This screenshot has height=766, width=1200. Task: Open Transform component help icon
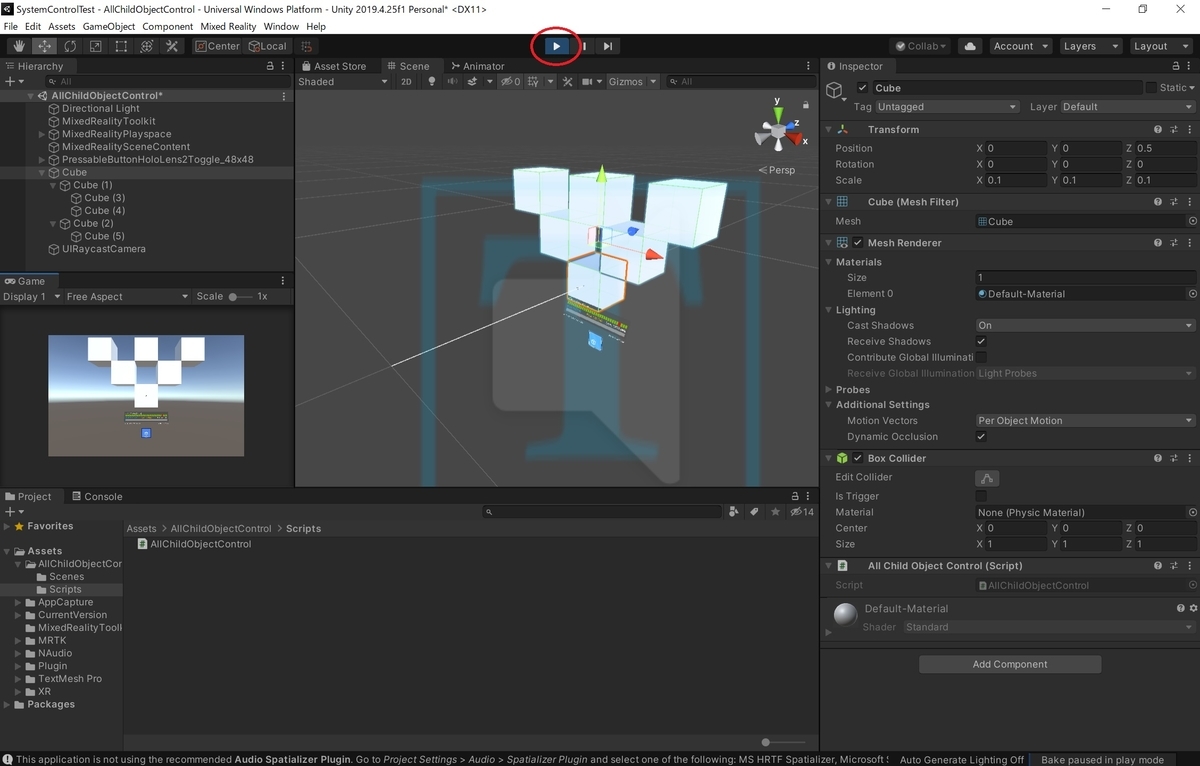[1158, 129]
